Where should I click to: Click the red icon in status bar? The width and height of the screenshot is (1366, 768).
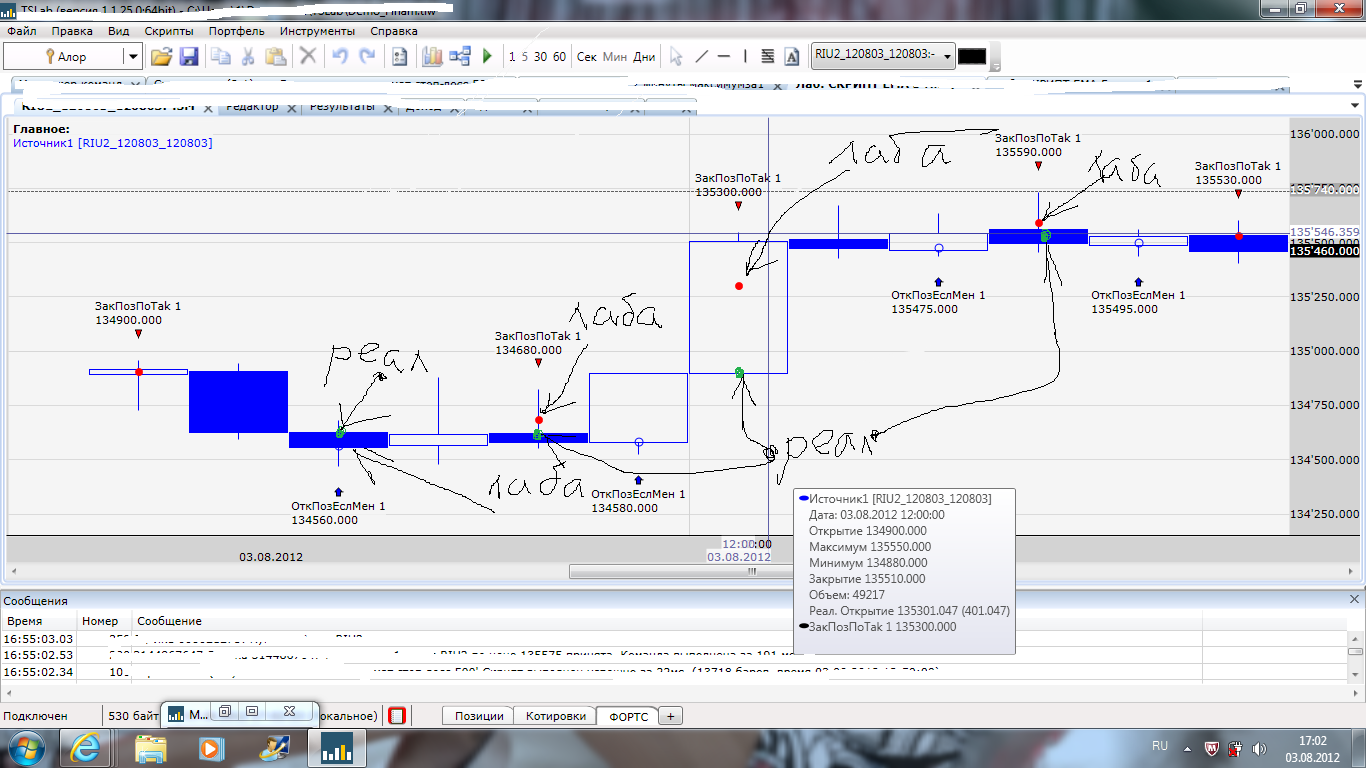pos(397,715)
